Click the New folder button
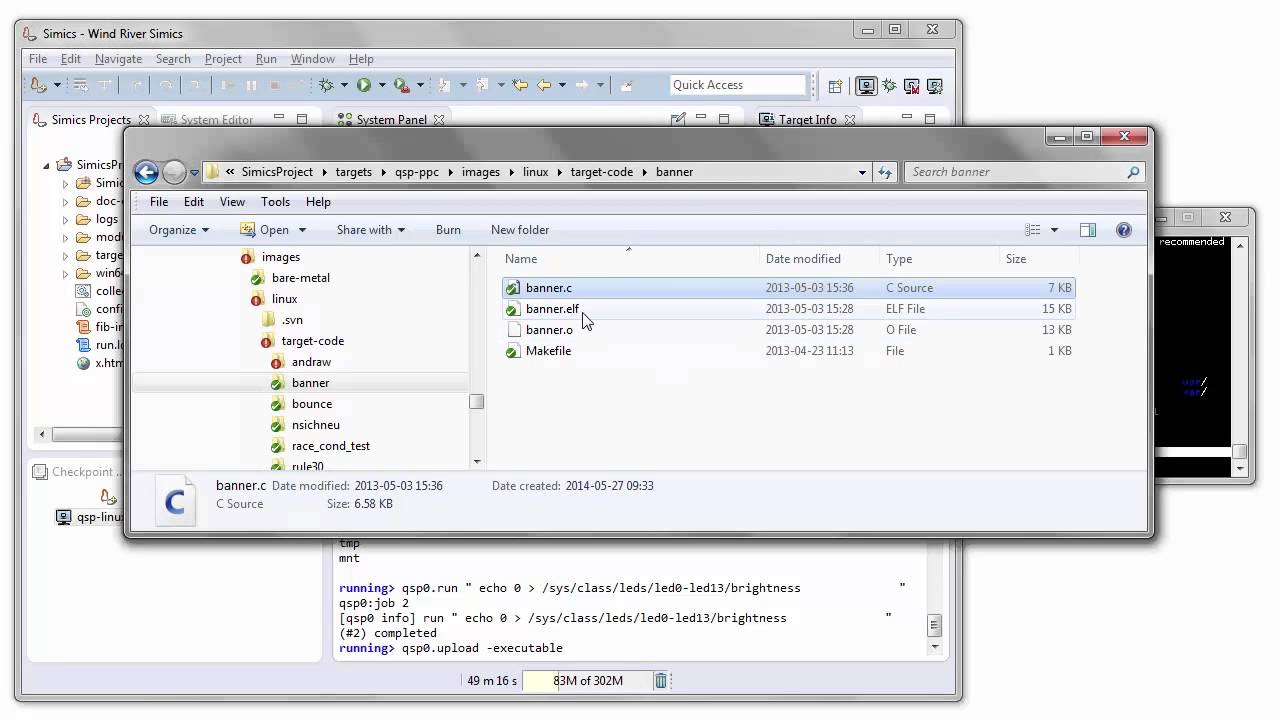Viewport: 1280px width, 720px height. click(520, 230)
